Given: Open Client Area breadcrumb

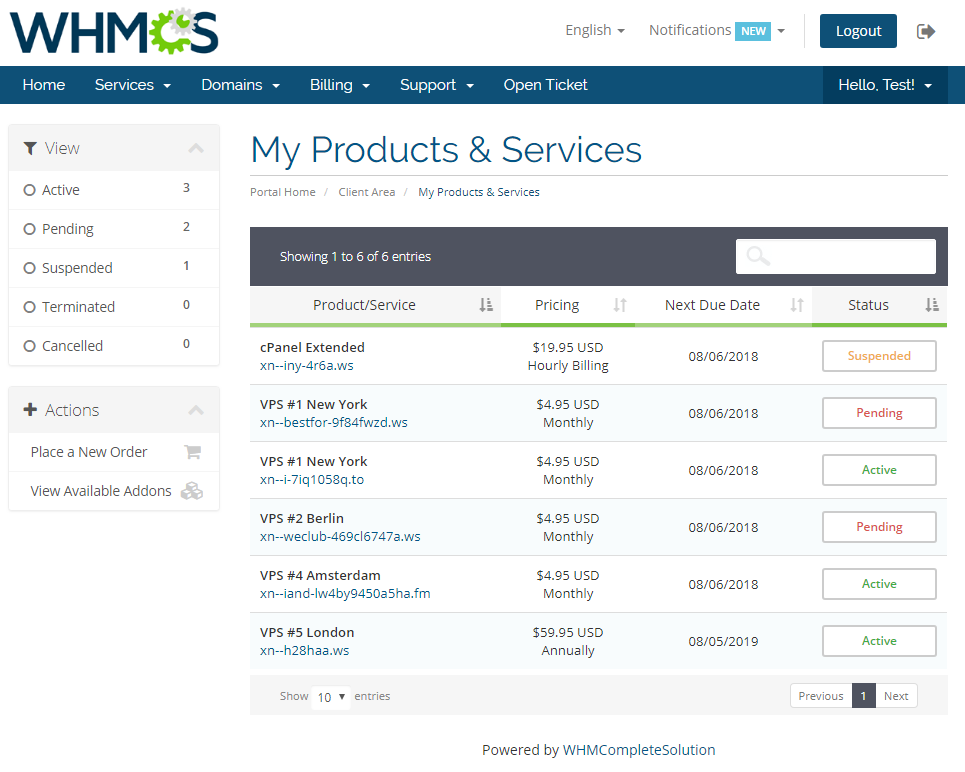Looking at the screenshot, I should (x=367, y=192).
